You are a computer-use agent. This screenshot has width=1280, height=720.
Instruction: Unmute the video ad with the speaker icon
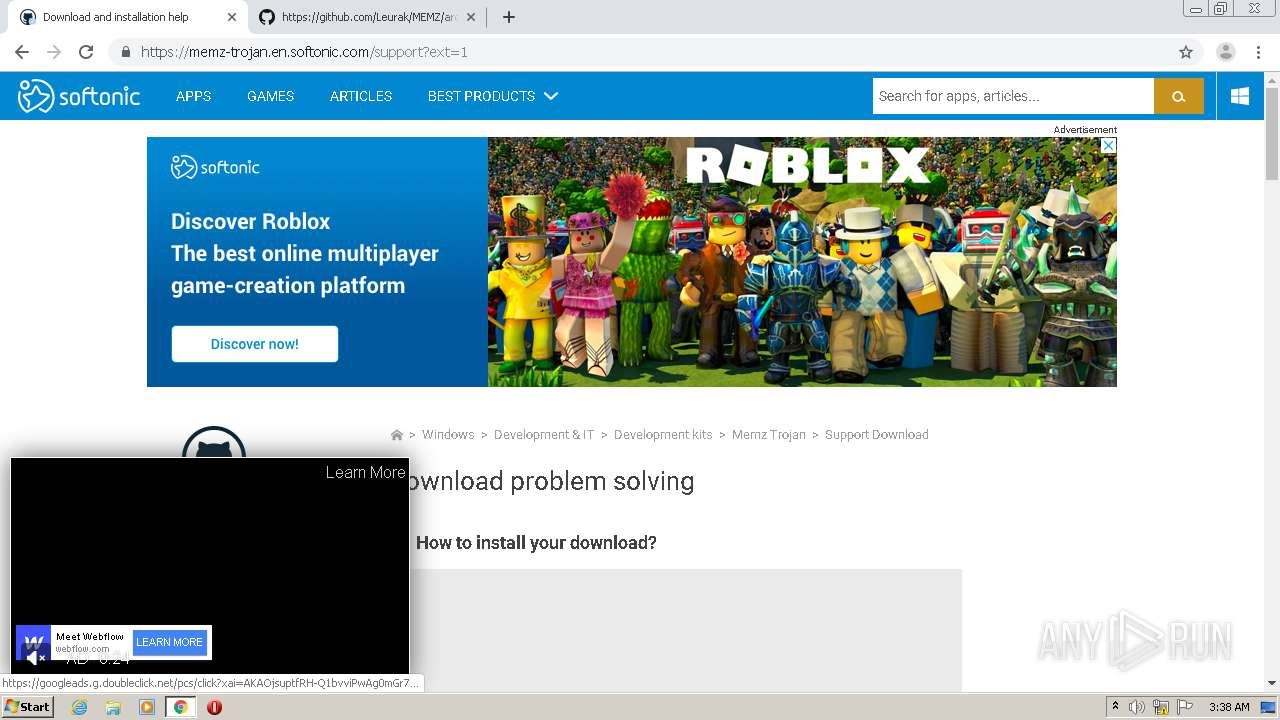36,657
